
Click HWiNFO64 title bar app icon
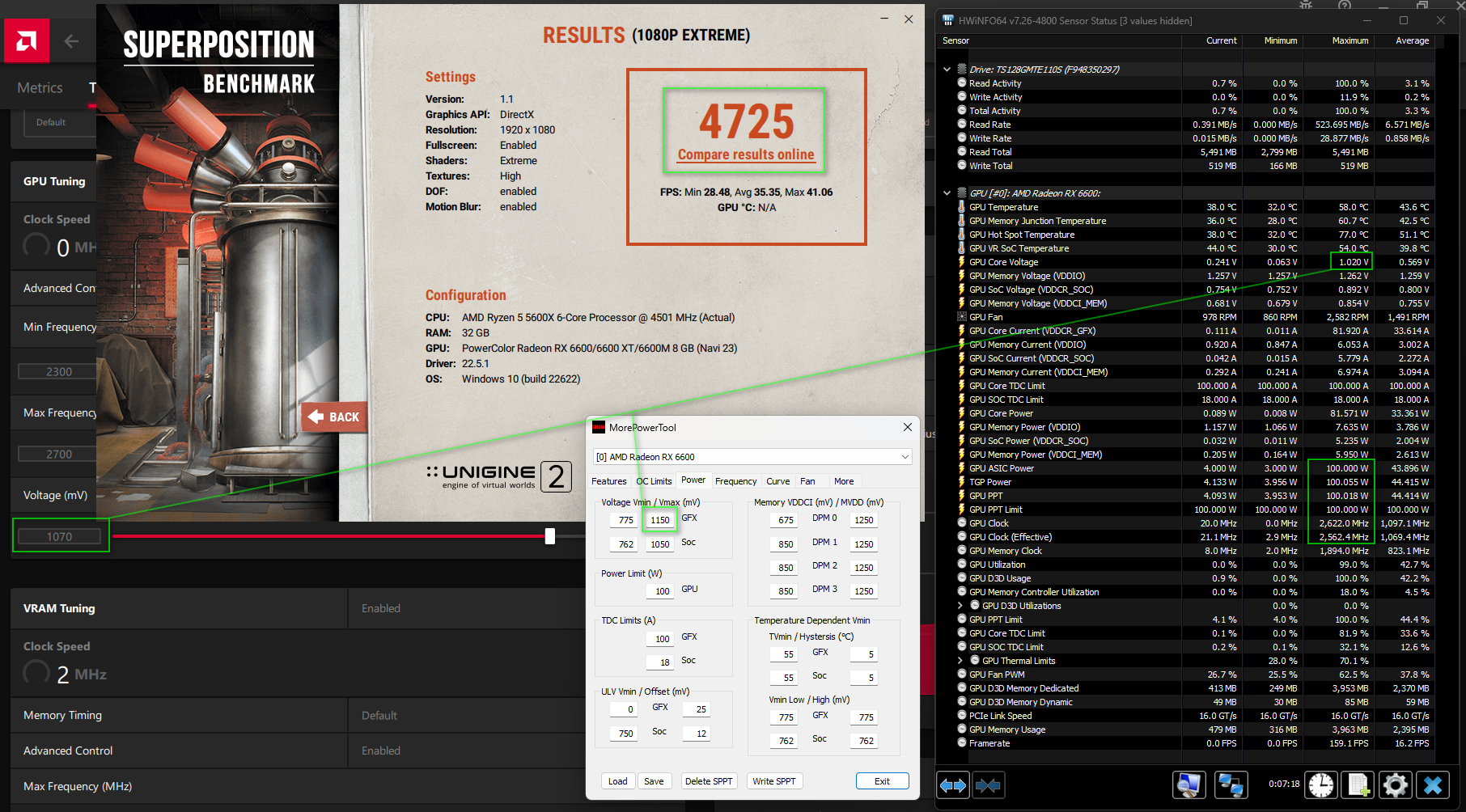coord(948,20)
